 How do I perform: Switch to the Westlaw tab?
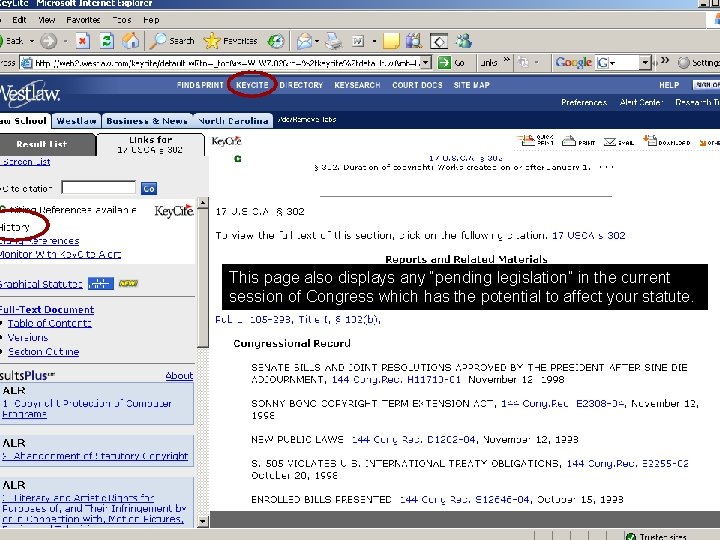76,121
